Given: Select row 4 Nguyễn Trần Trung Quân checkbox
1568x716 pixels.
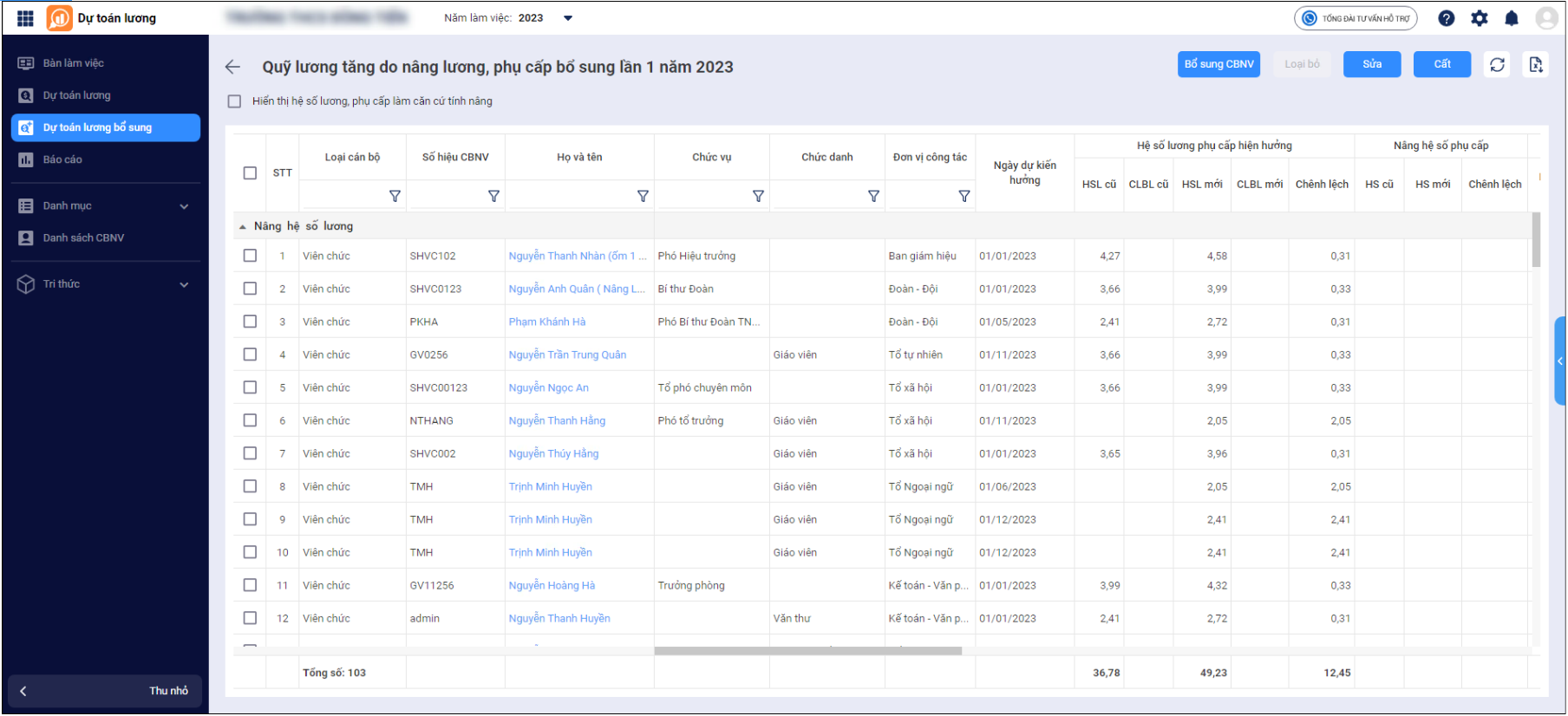Looking at the screenshot, I should [x=250, y=355].
